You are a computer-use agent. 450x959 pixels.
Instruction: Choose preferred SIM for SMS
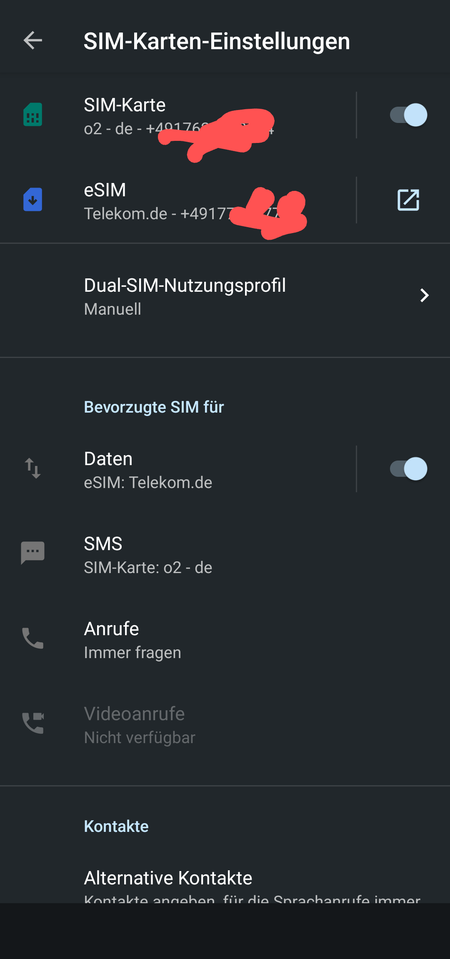click(x=225, y=554)
